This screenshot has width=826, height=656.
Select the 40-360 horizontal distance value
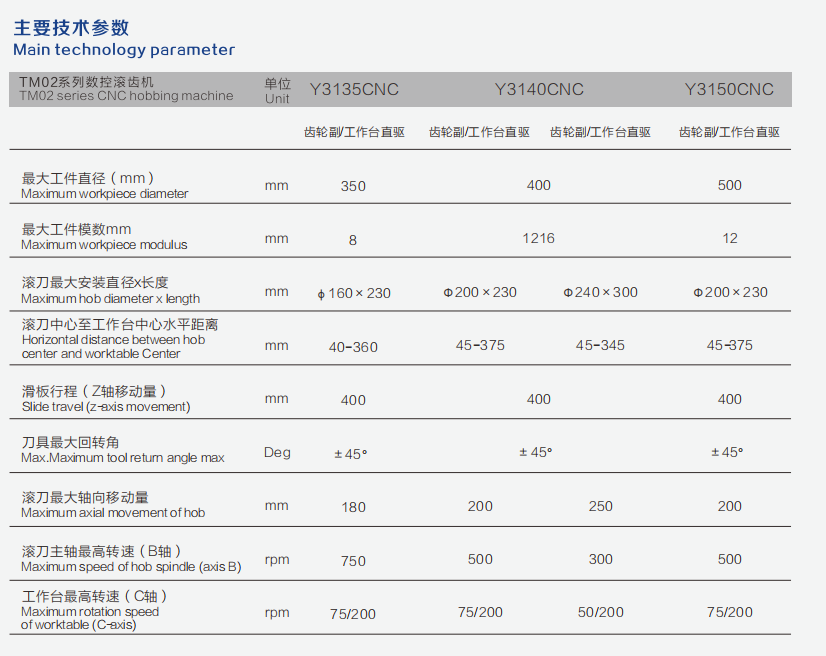tap(353, 345)
